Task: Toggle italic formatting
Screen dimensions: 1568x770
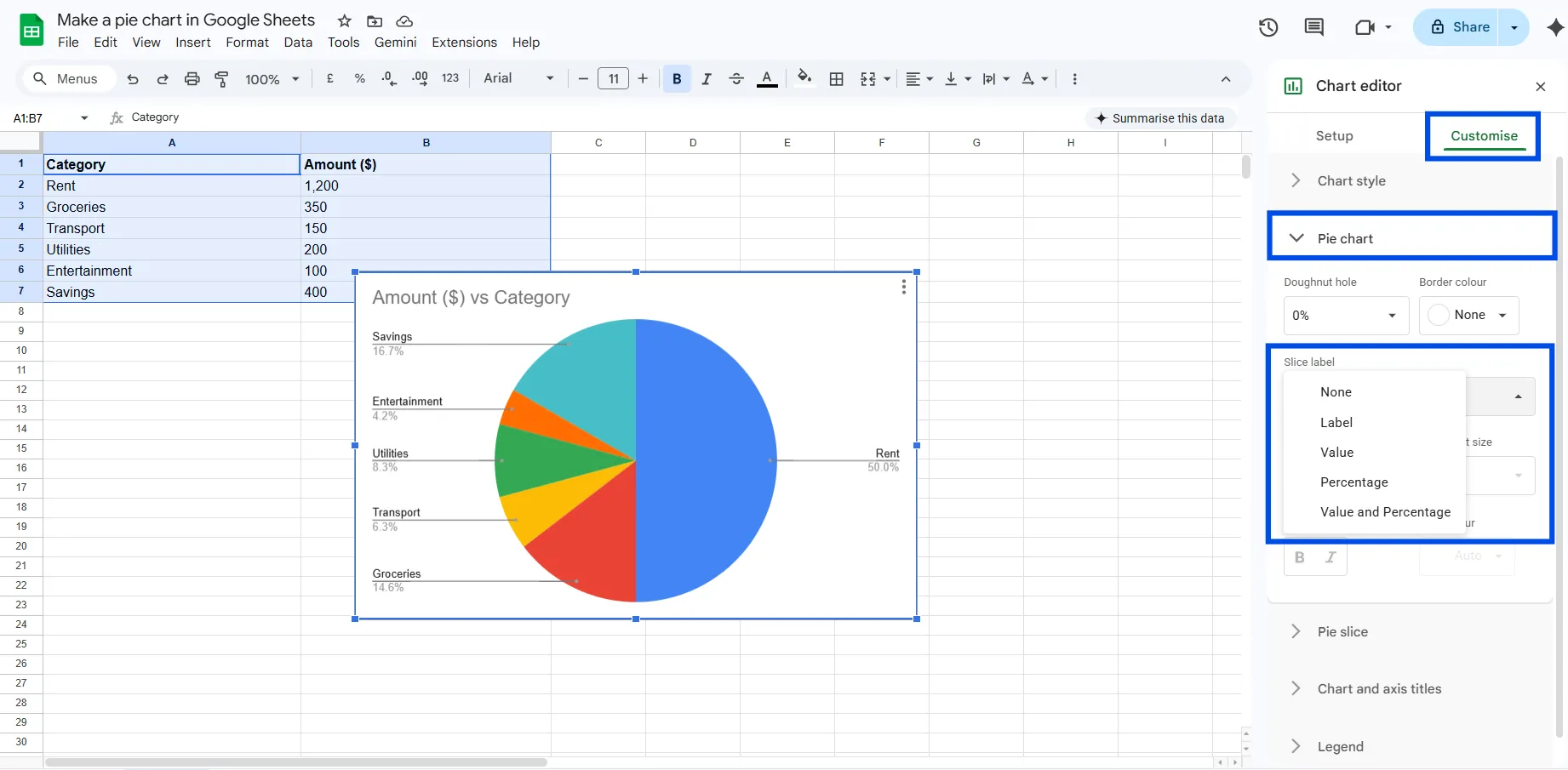Action: [706, 78]
